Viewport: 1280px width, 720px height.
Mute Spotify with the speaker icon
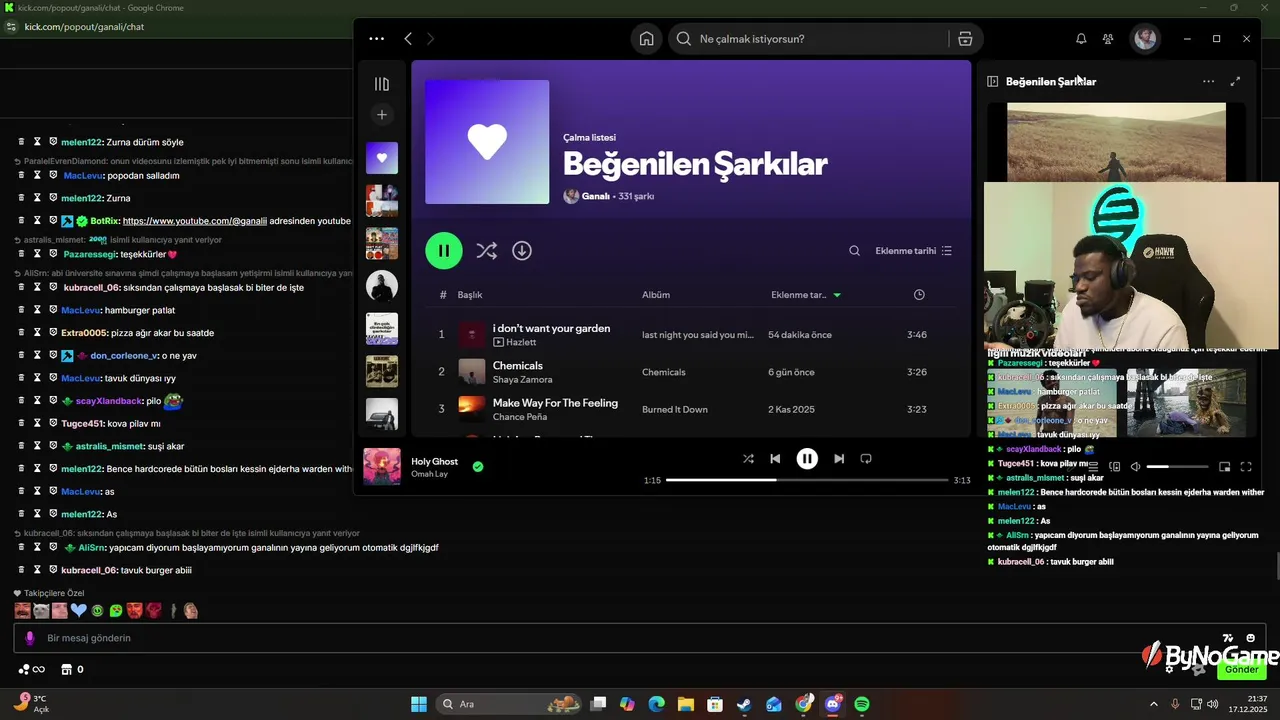1135,467
